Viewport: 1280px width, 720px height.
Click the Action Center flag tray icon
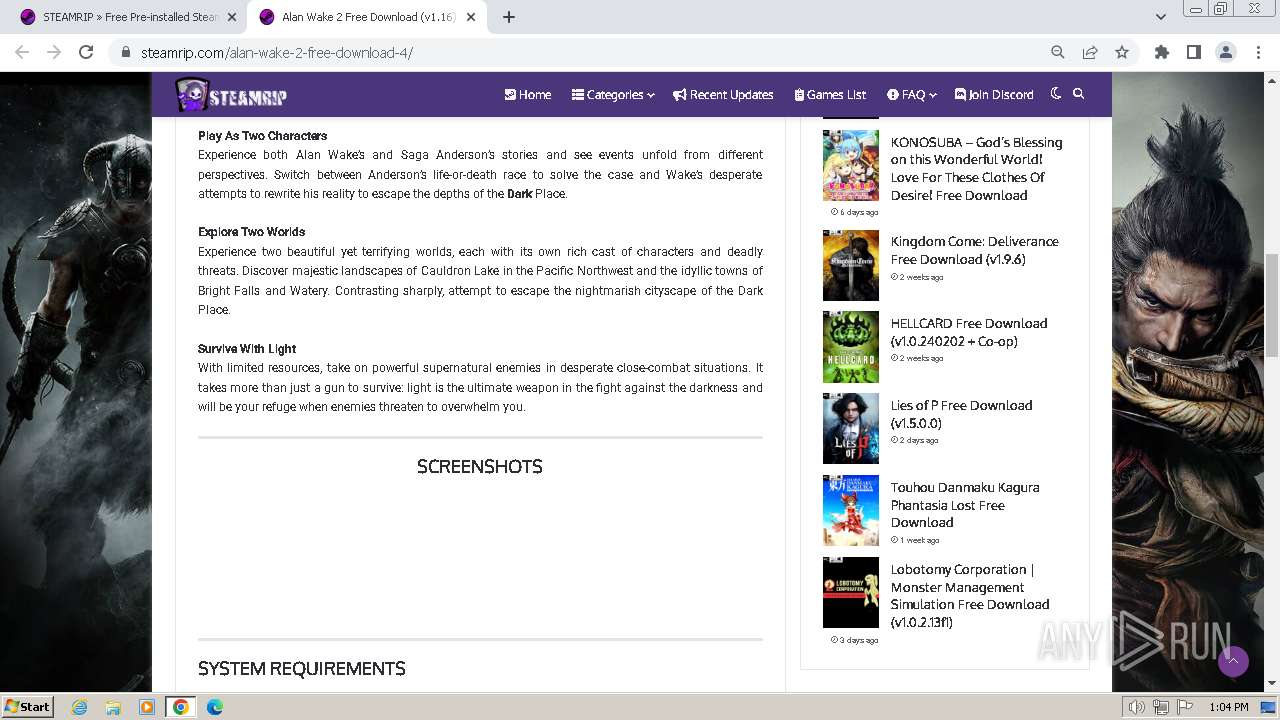(x=1186, y=707)
